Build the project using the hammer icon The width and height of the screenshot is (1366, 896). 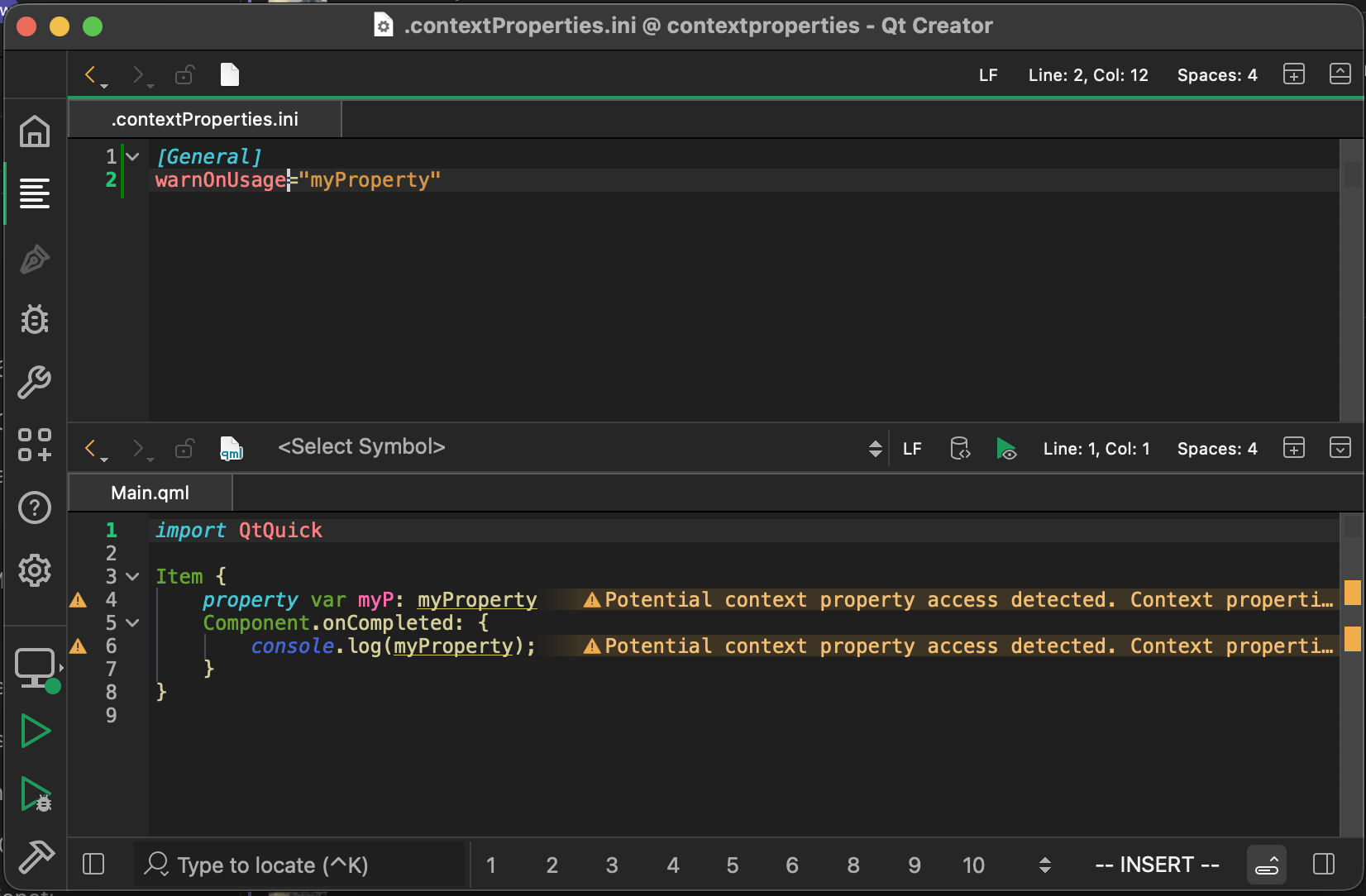pos(35,857)
